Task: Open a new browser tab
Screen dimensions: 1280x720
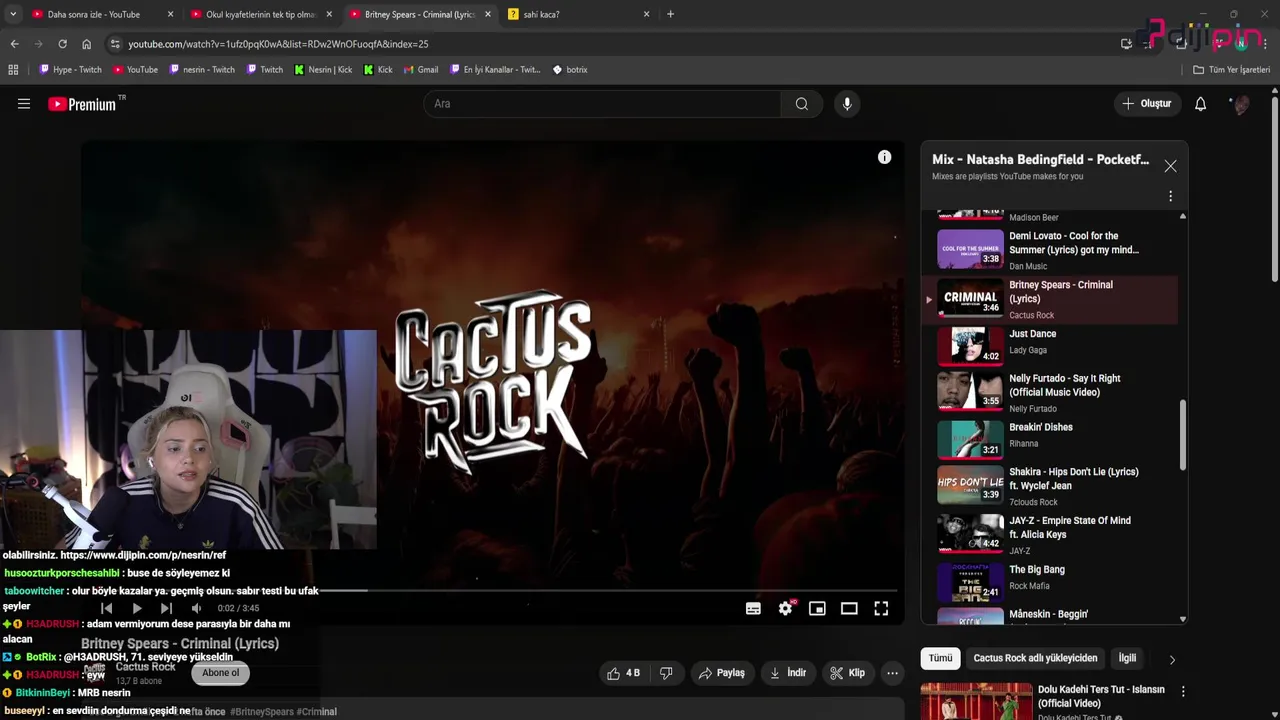Action: 670,14
